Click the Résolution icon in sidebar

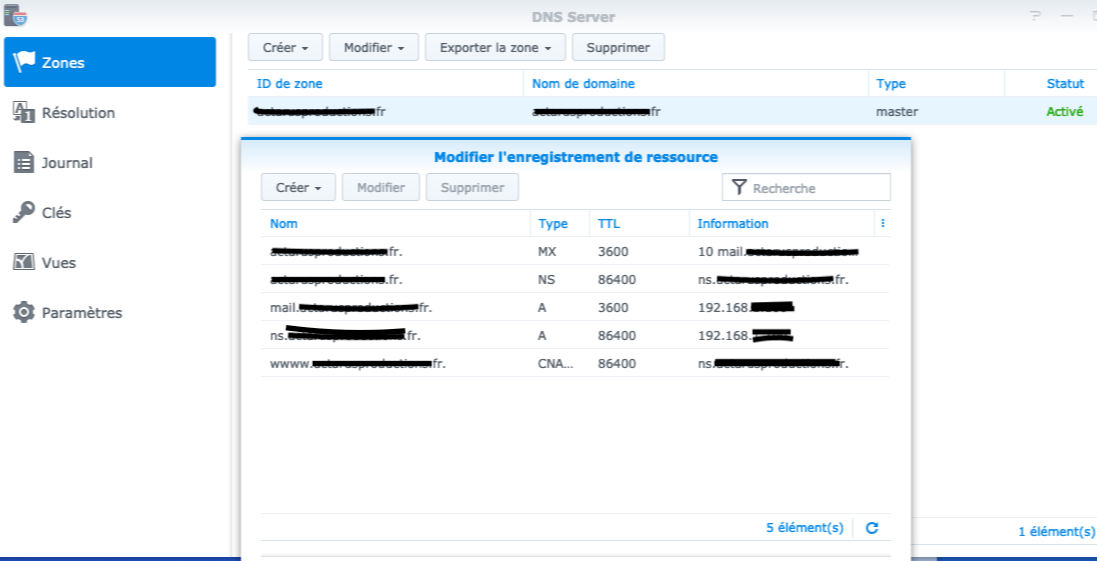(24, 113)
